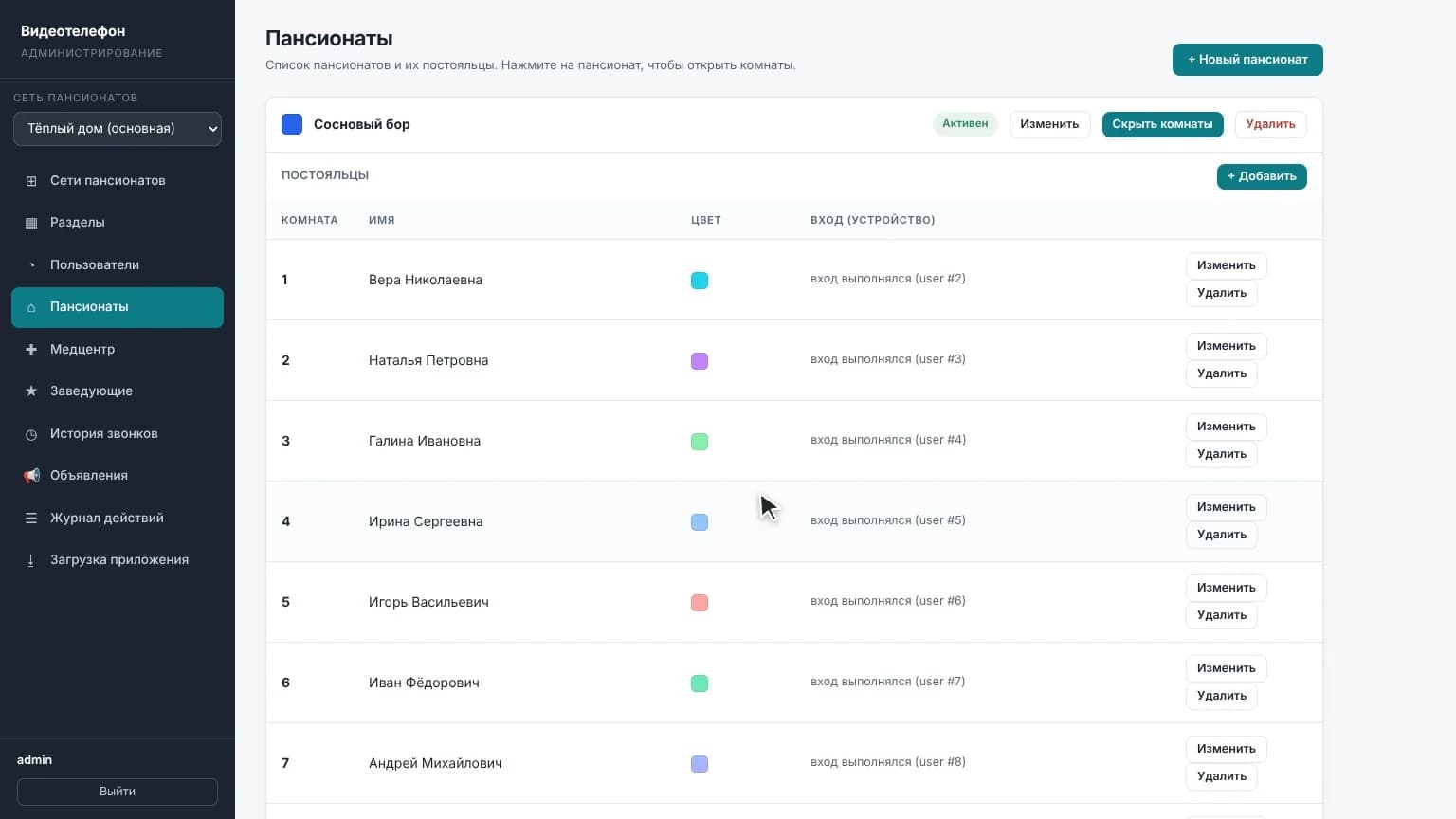Click Вера Николаевна's cyan color swatch

point(700,281)
